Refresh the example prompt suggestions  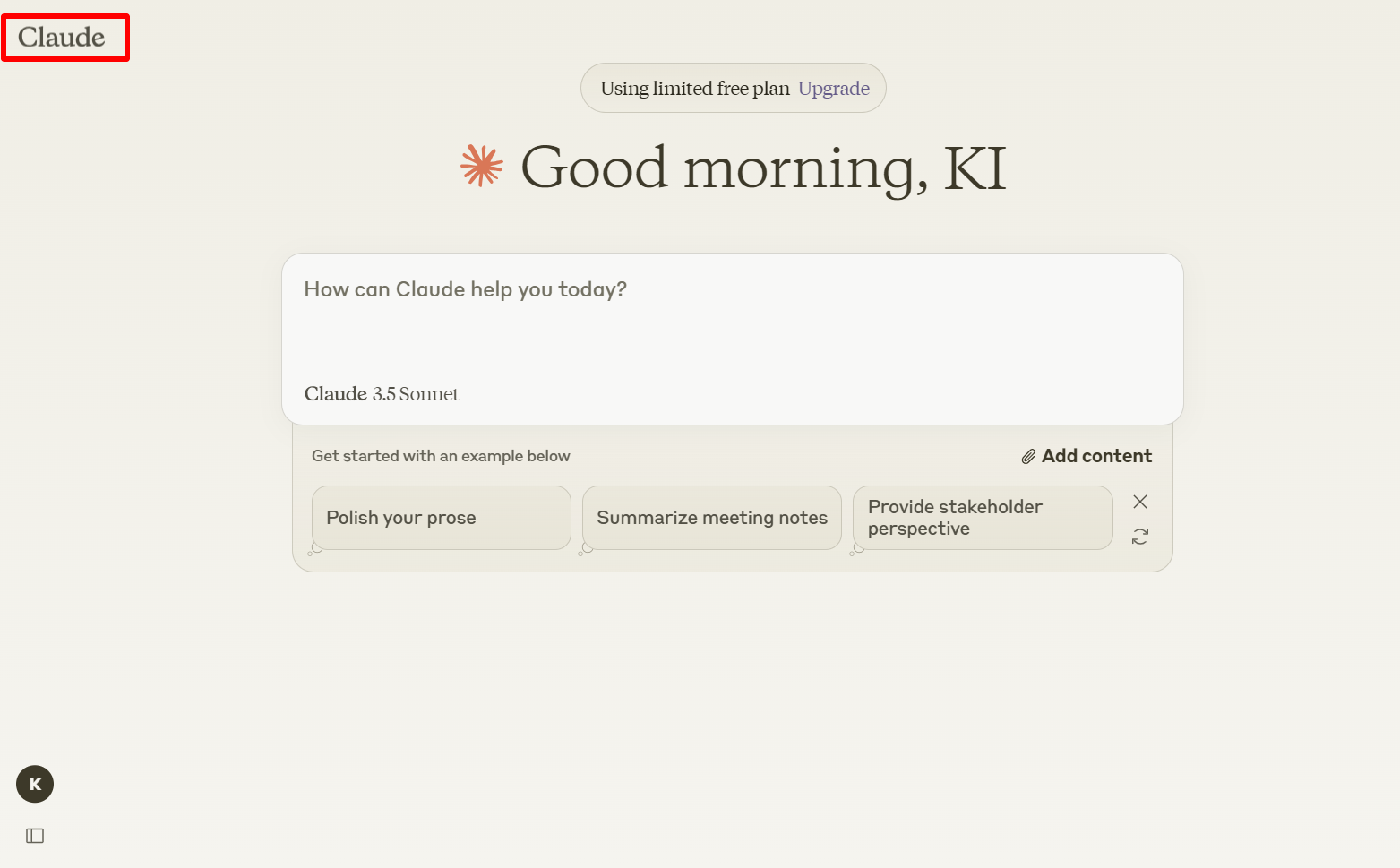1140,537
